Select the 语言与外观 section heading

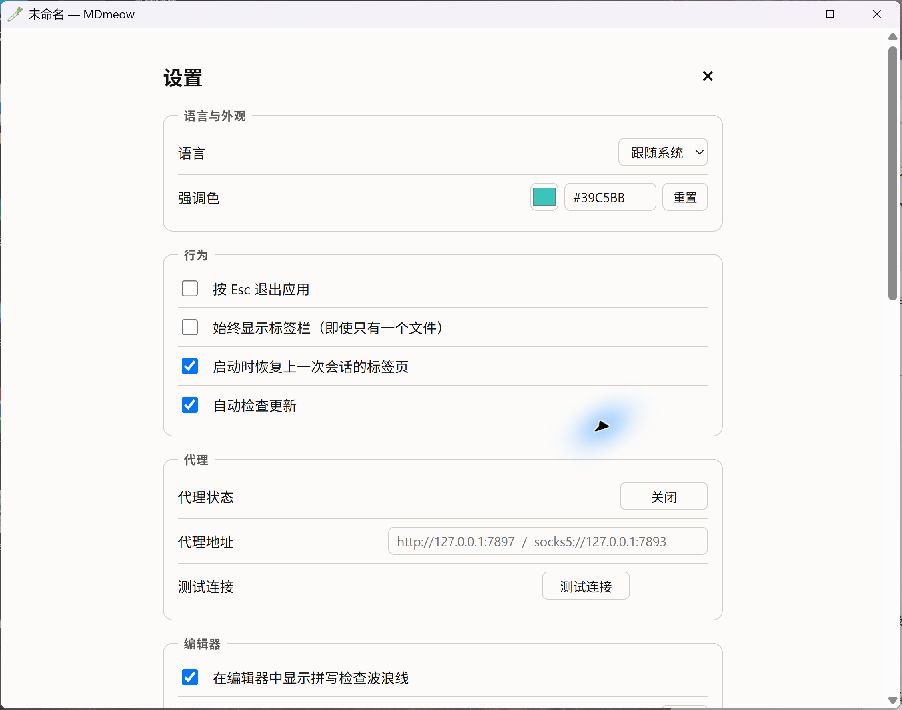215,116
